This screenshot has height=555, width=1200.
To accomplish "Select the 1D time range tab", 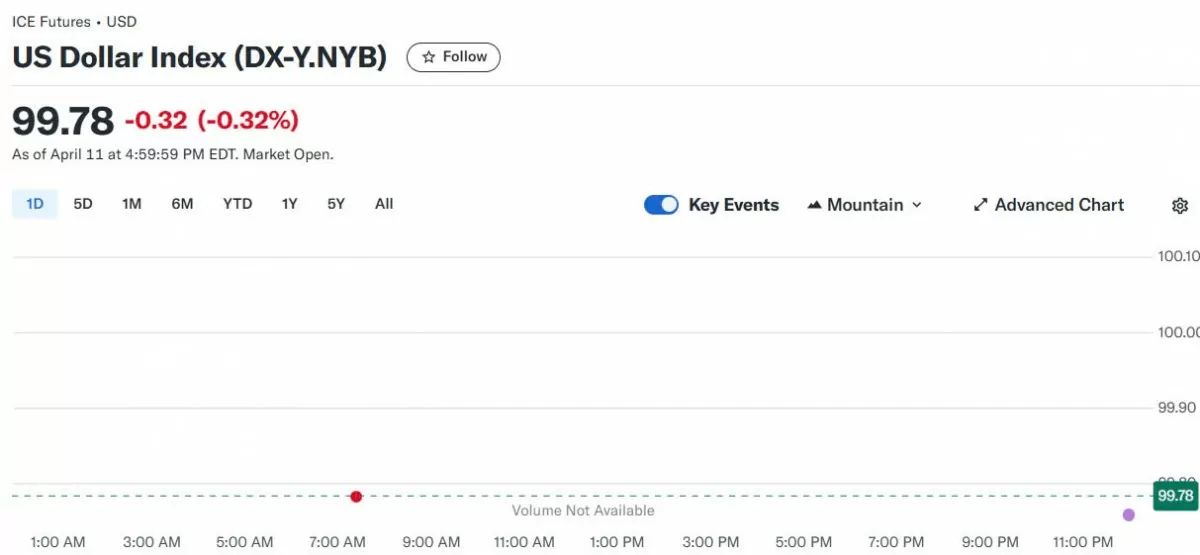I will 35,204.
